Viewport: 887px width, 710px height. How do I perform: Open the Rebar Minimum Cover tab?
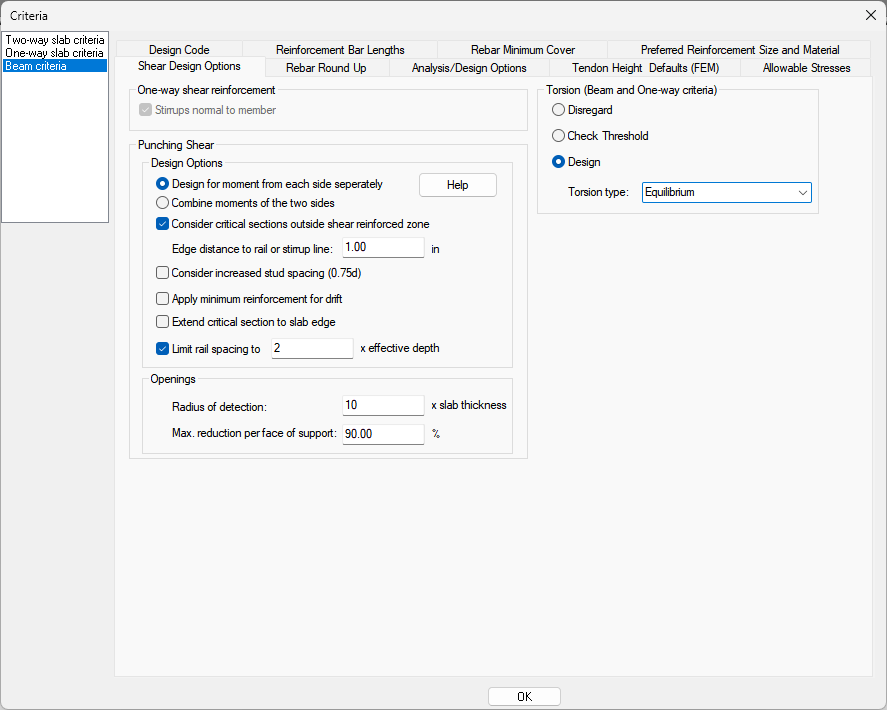click(523, 50)
